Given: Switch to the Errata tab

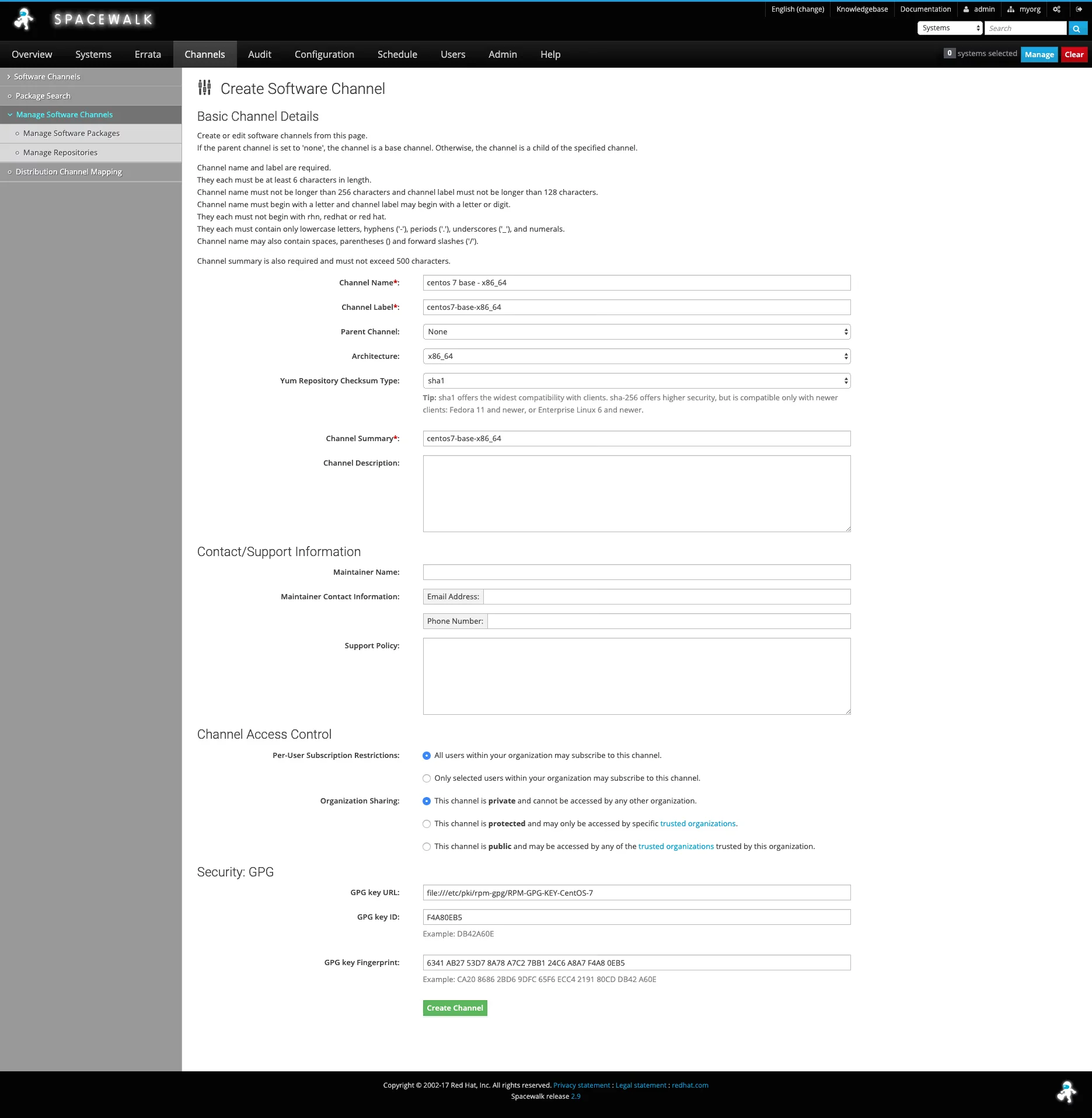Looking at the screenshot, I should pos(147,54).
